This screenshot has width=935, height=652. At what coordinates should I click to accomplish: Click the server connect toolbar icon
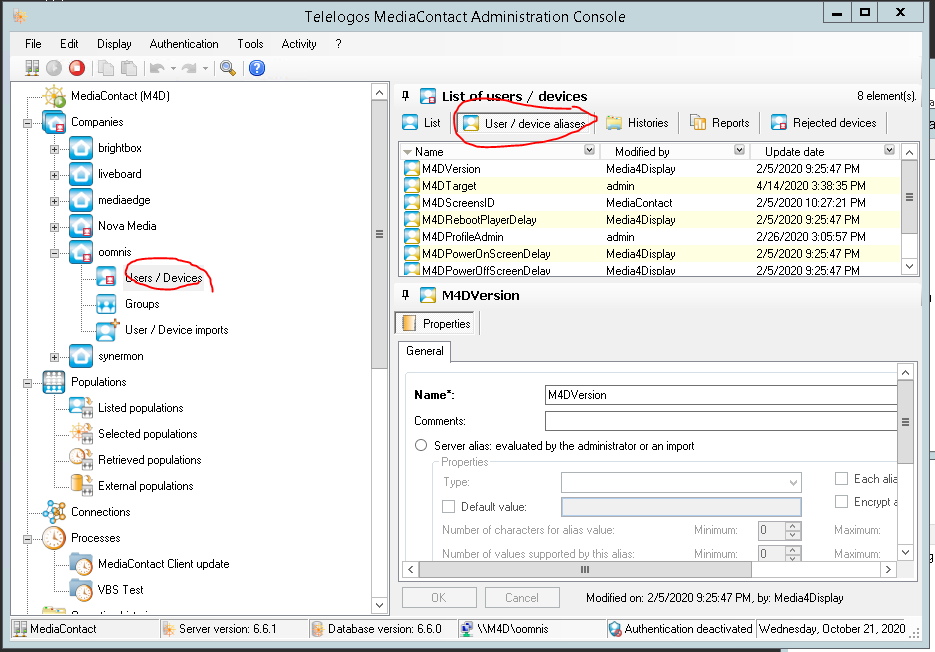coord(32,68)
